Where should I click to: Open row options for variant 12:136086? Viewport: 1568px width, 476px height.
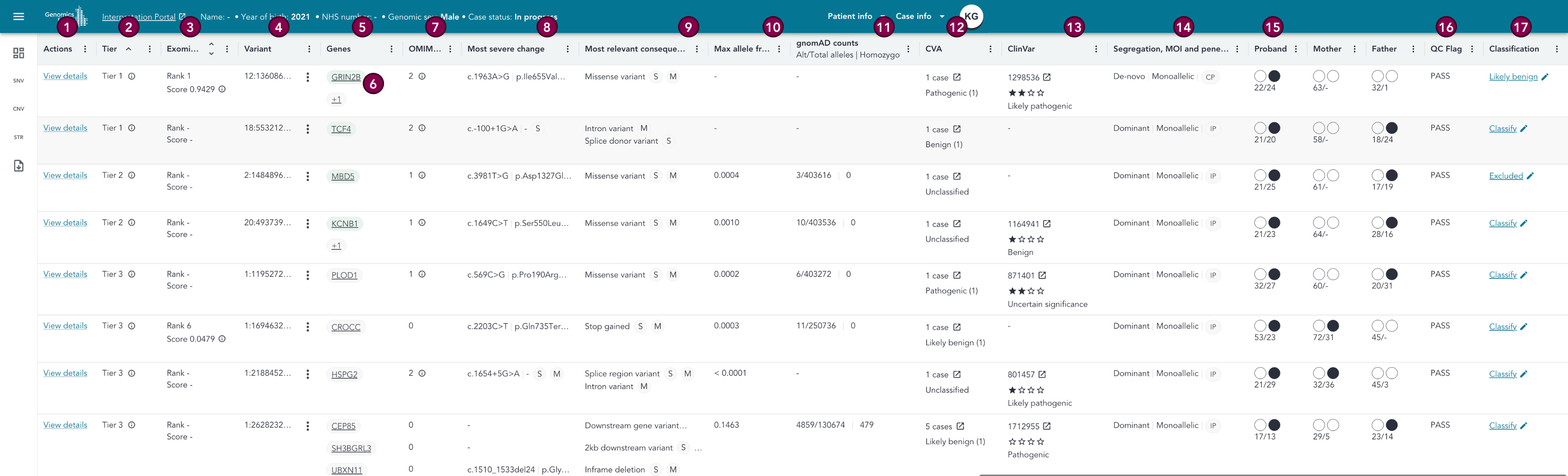[307, 77]
